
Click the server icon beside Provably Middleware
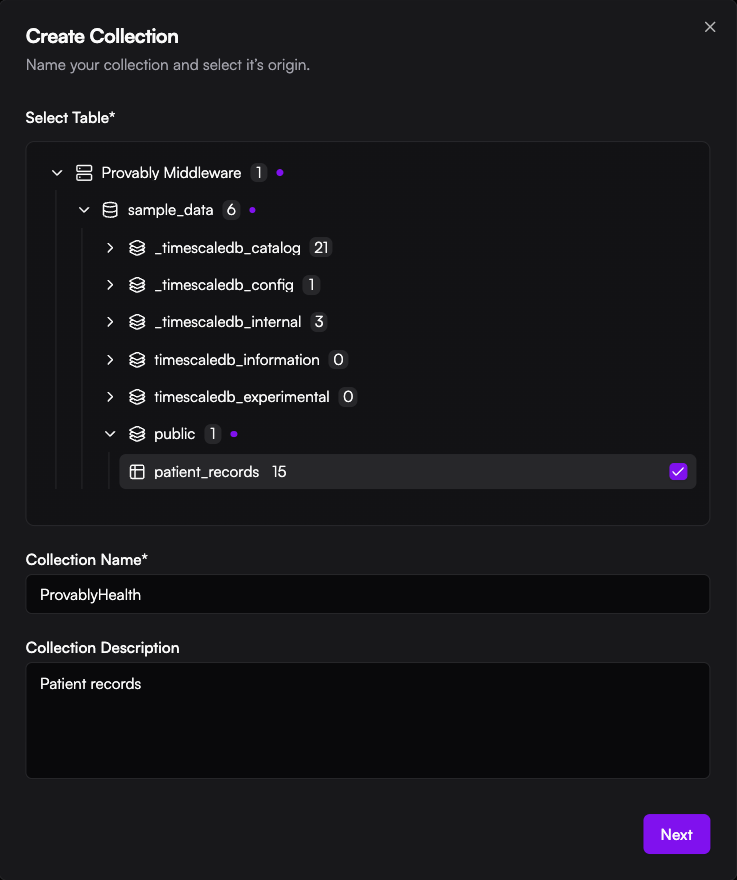(84, 173)
